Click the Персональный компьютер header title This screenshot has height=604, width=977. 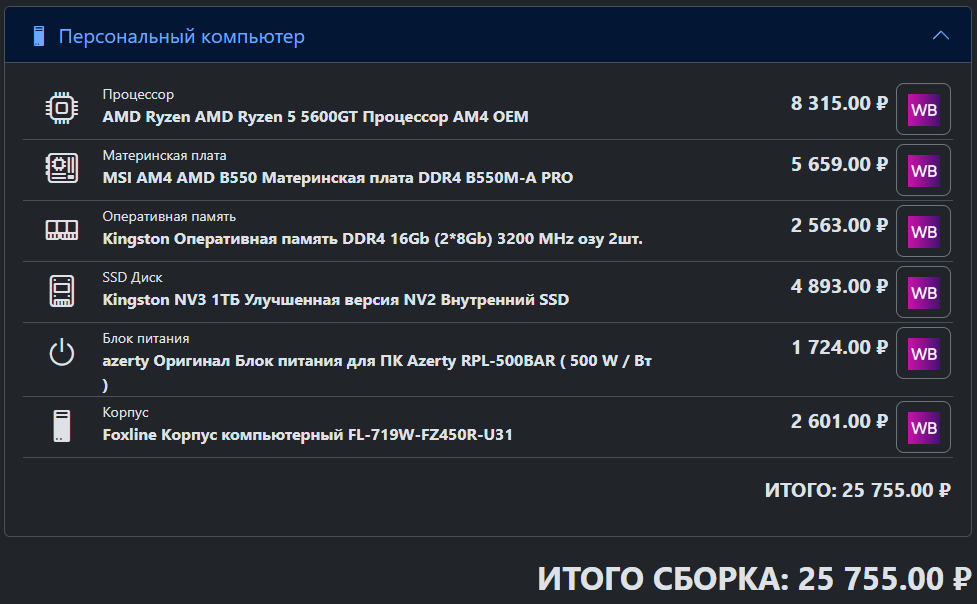[181, 36]
